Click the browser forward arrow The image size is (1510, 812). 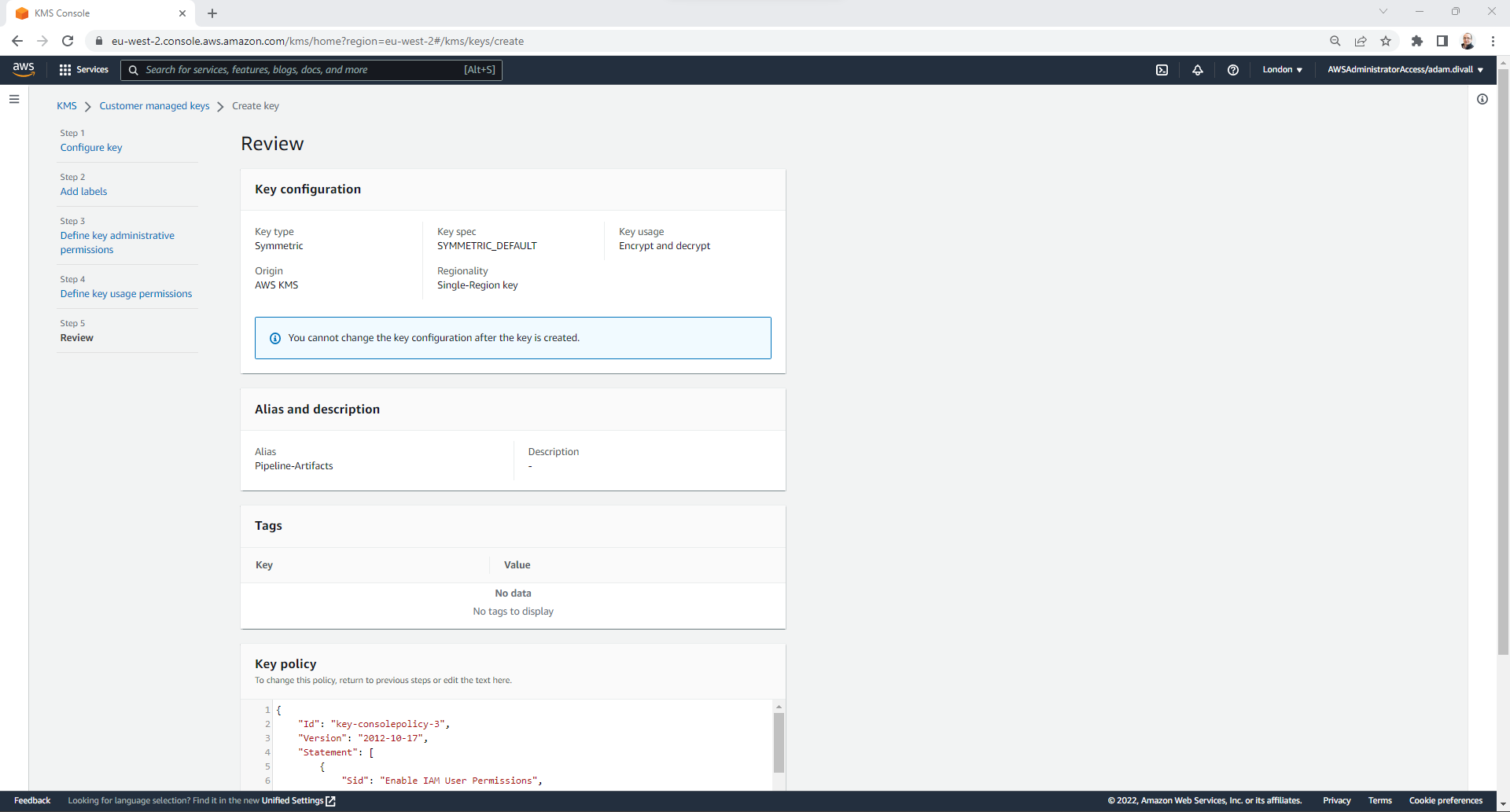pyautogui.click(x=42, y=41)
